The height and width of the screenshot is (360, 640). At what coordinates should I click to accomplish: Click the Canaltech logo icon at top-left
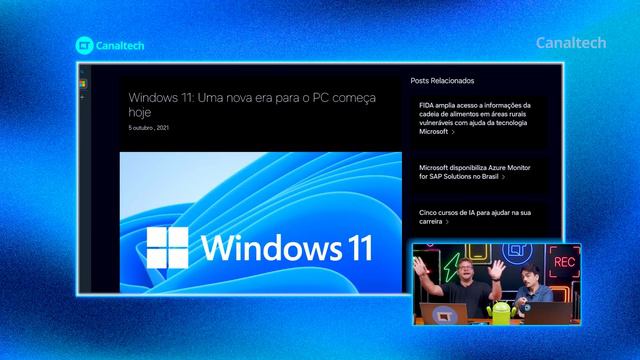[84, 45]
